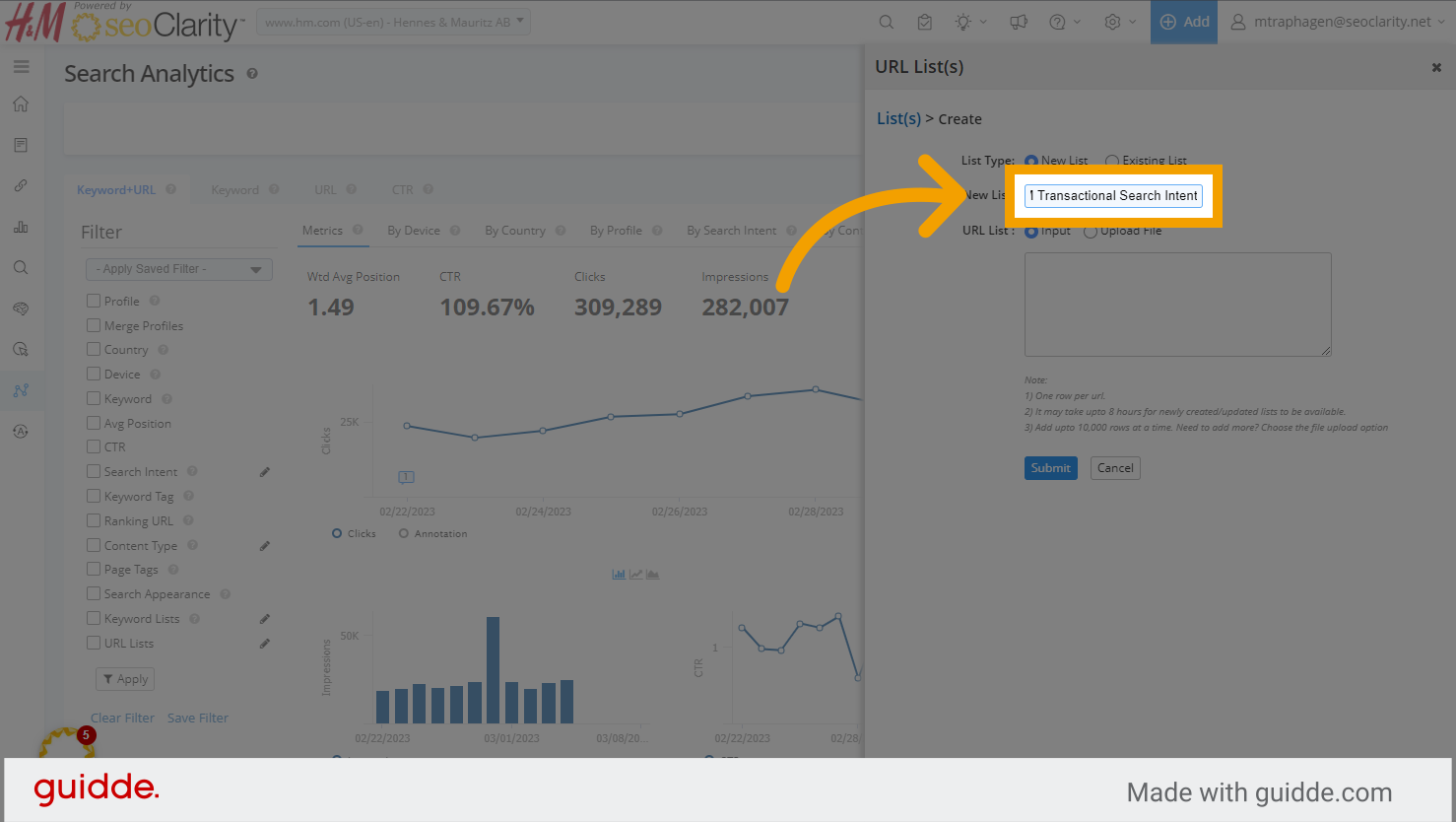Click help icon beside Search Analytics title
1456x822 pixels.
(x=252, y=74)
